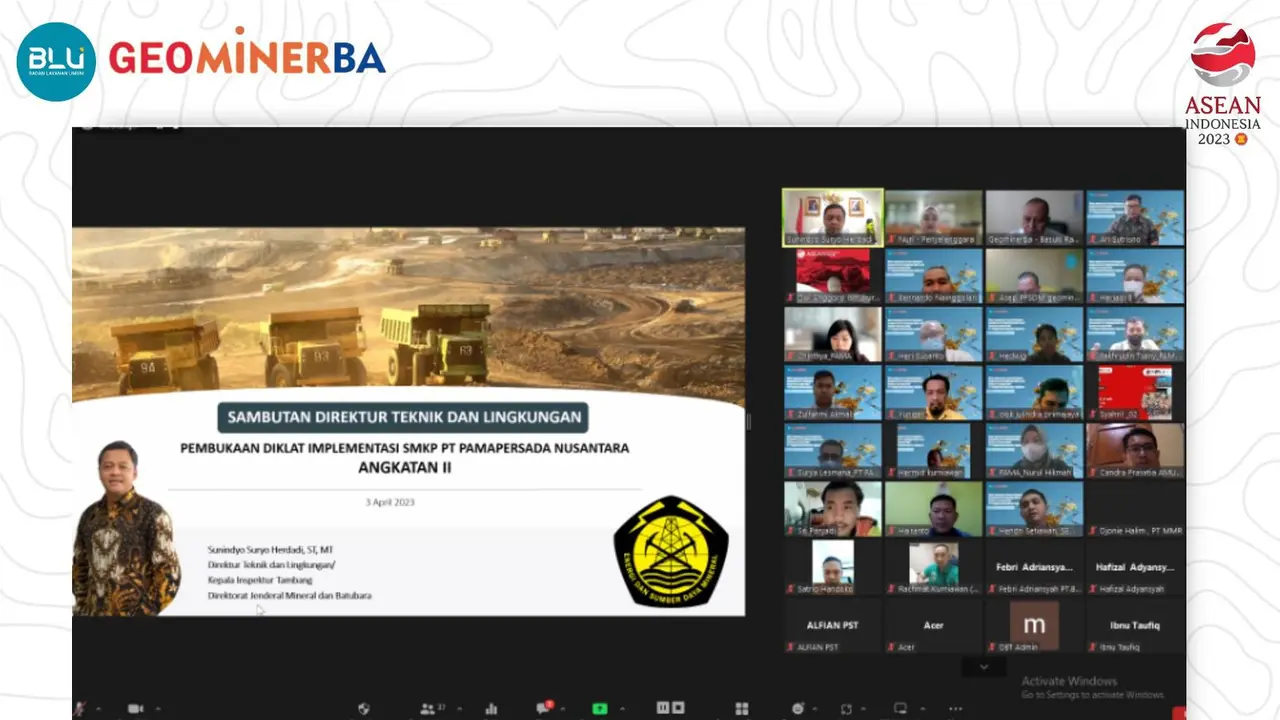Viewport: 1280px width, 720px height.
Task: Select the Hendri Setiawan video tile
Action: pyautogui.click(x=1035, y=508)
